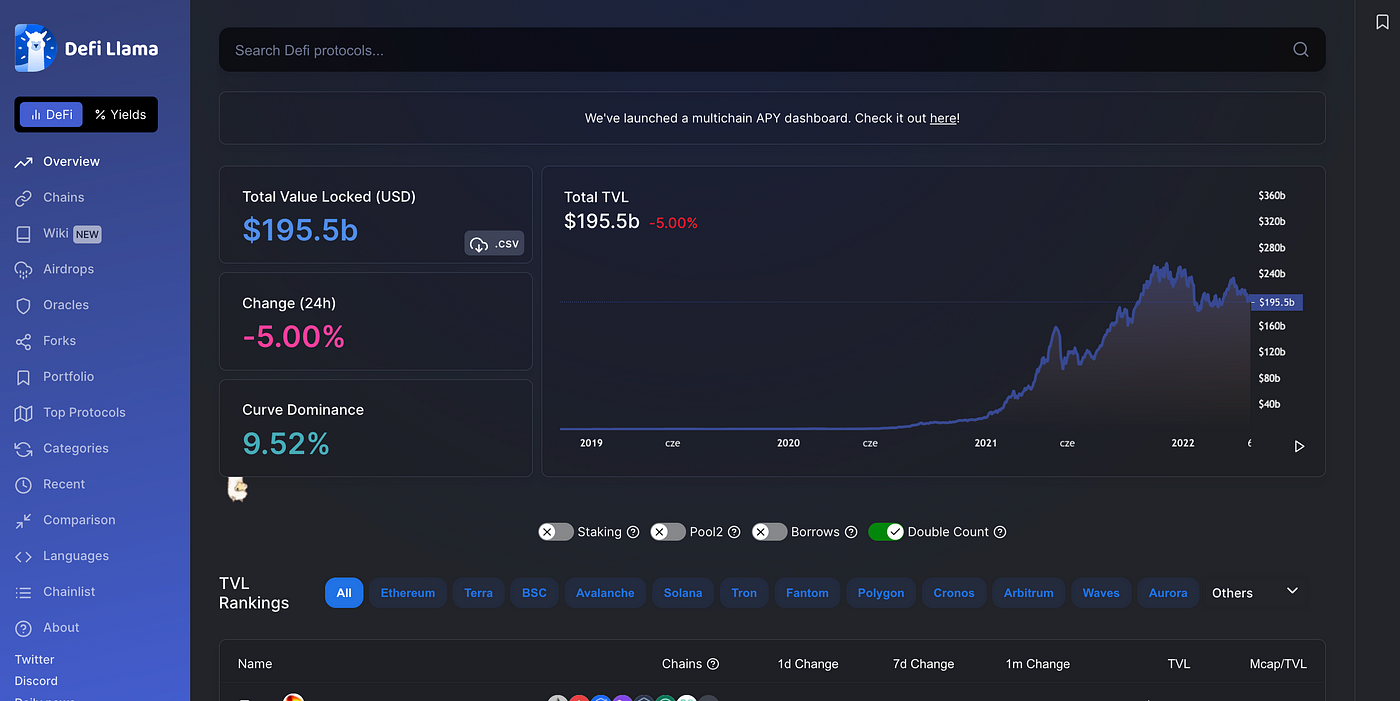Image resolution: width=1400 pixels, height=701 pixels.
Task: Click the Portfolio bookmark icon in sidebar
Action: pyautogui.click(x=24, y=377)
